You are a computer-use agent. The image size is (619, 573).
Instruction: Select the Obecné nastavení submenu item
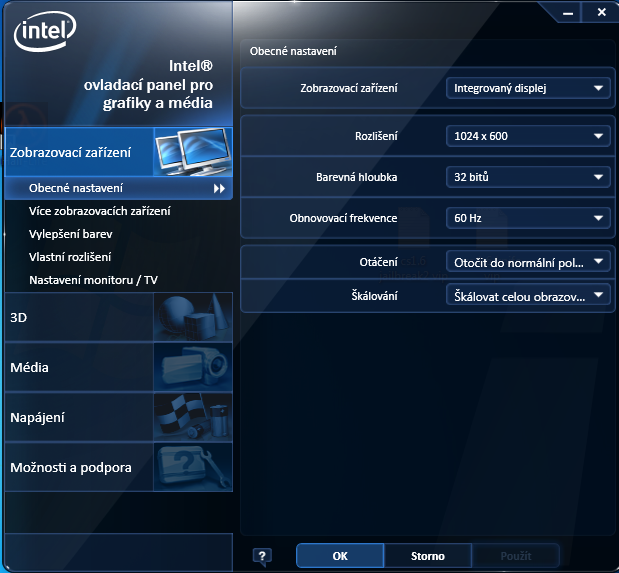click(119, 188)
